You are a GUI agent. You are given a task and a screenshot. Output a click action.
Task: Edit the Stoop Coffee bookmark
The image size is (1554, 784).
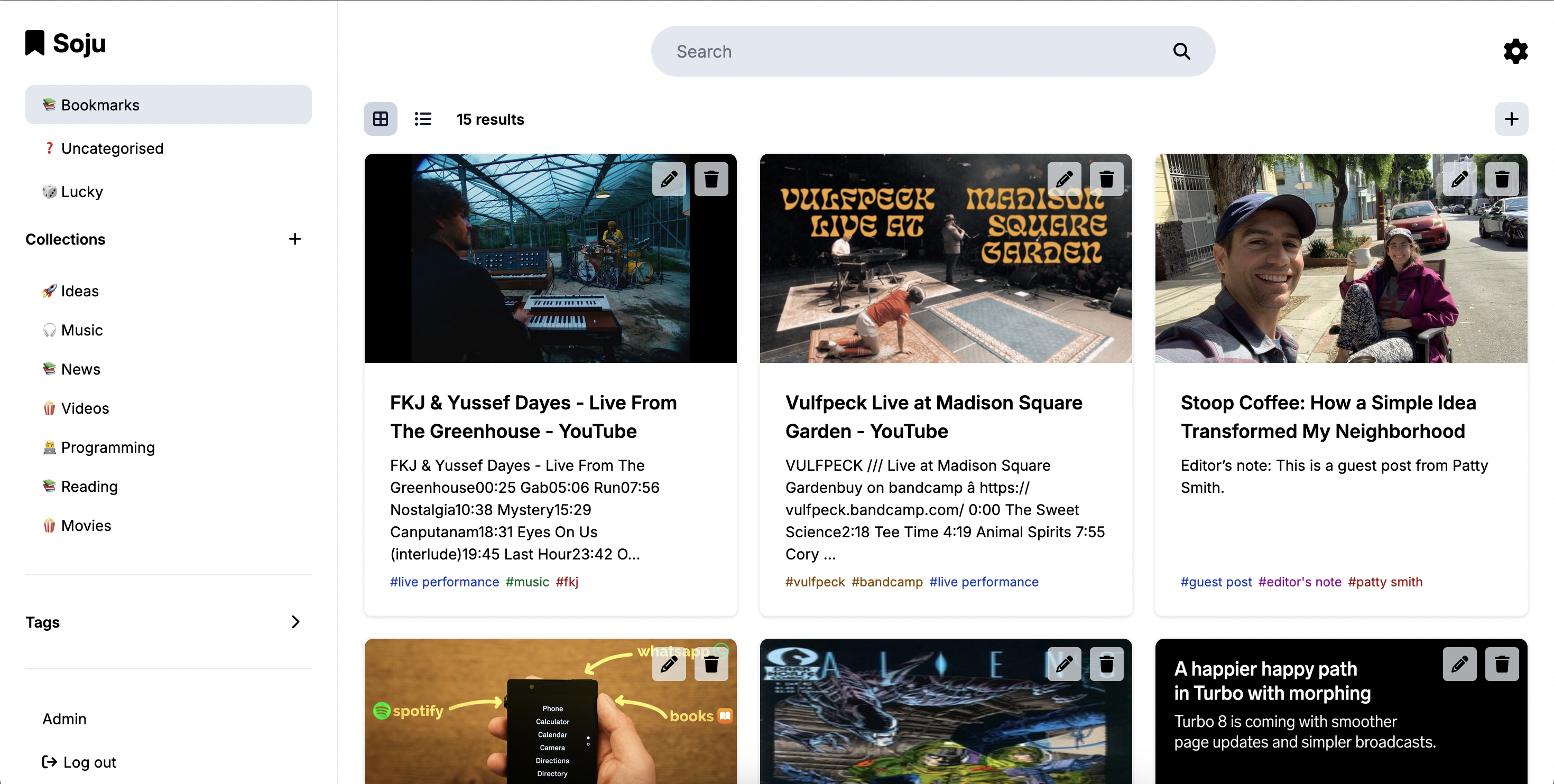tap(1459, 179)
